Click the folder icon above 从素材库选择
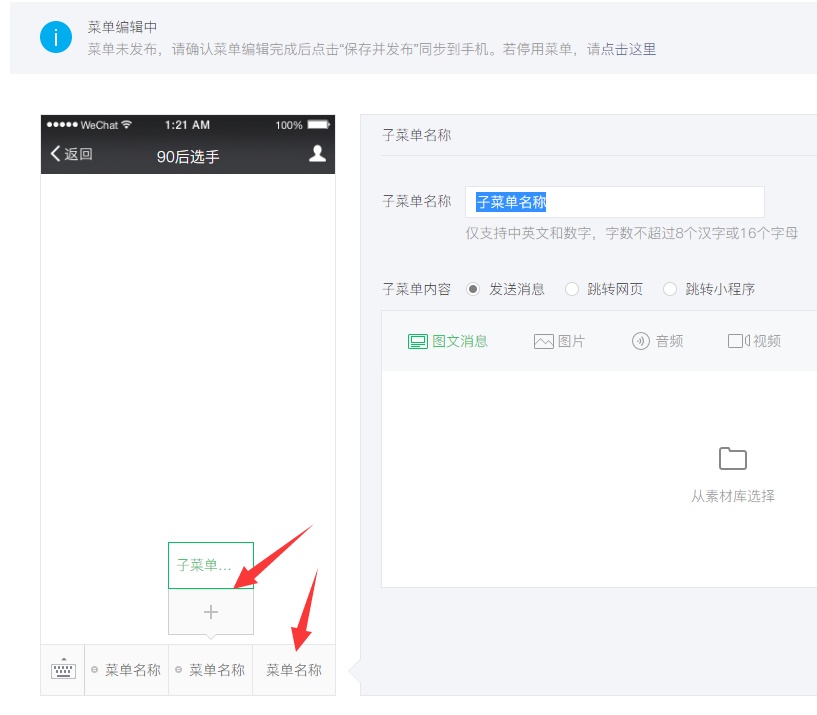Image resolution: width=817 pixels, height=715 pixels. click(732, 458)
